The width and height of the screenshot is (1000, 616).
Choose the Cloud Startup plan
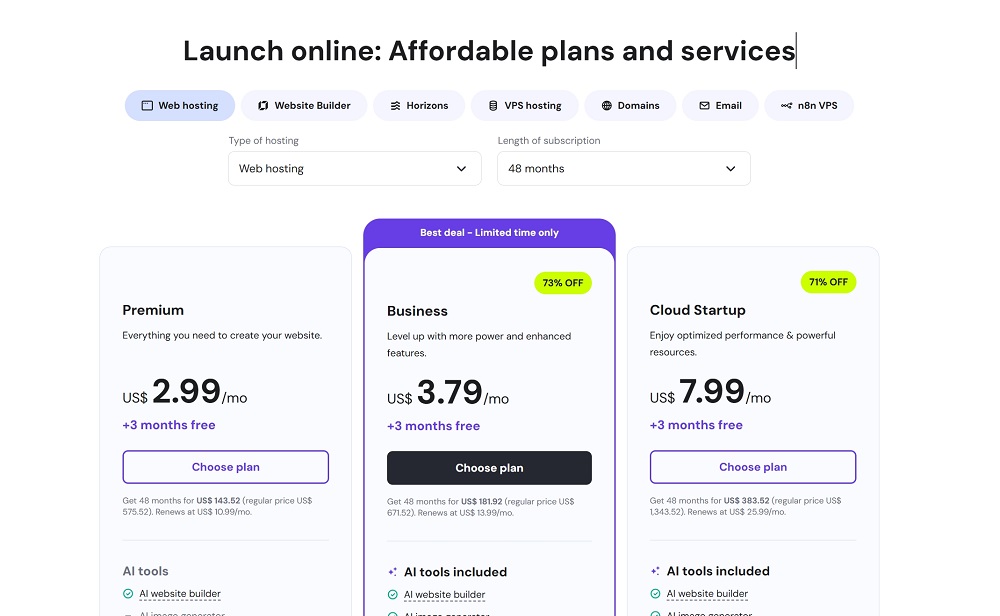point(753,467)
